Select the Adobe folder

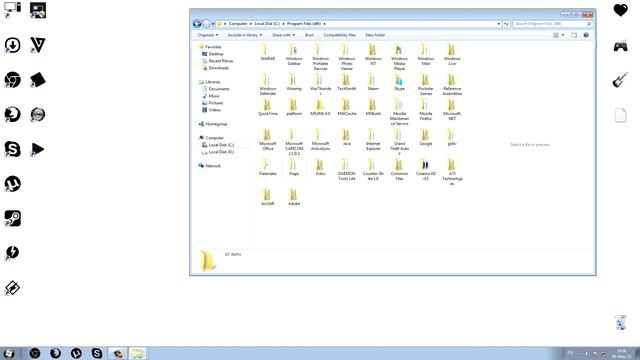[294, 197]
